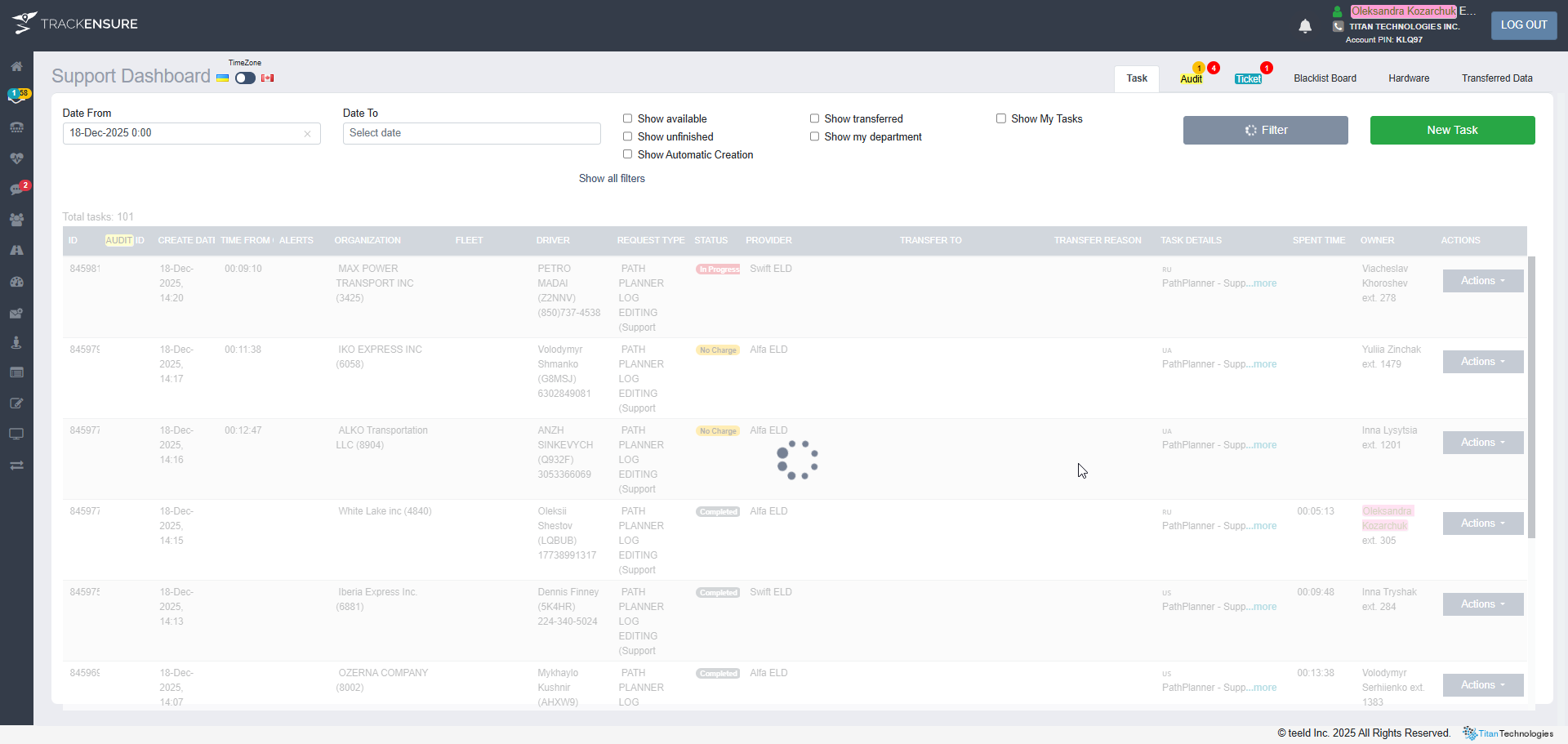Sort by the CREATE DATE column header

[x=186, y=241]
